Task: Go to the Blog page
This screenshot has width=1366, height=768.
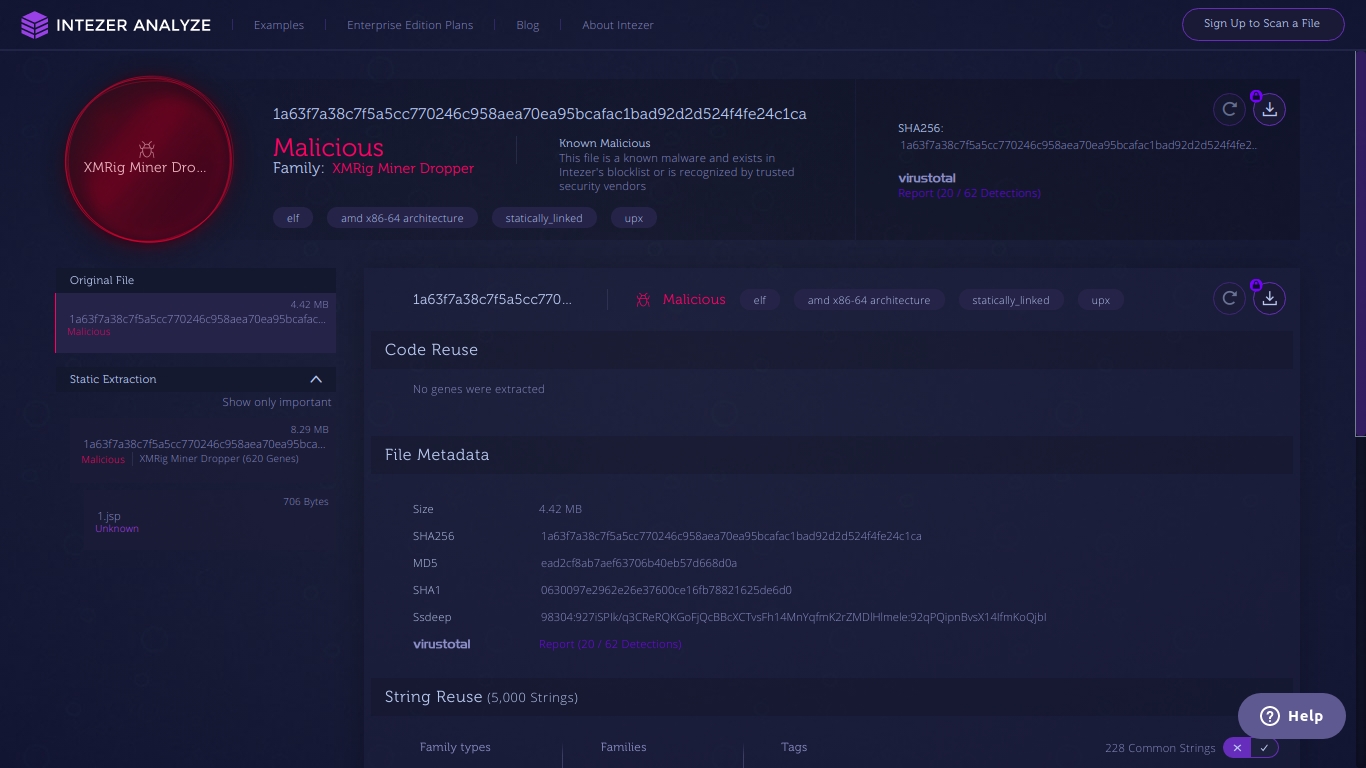Action: tap(528, 25)
